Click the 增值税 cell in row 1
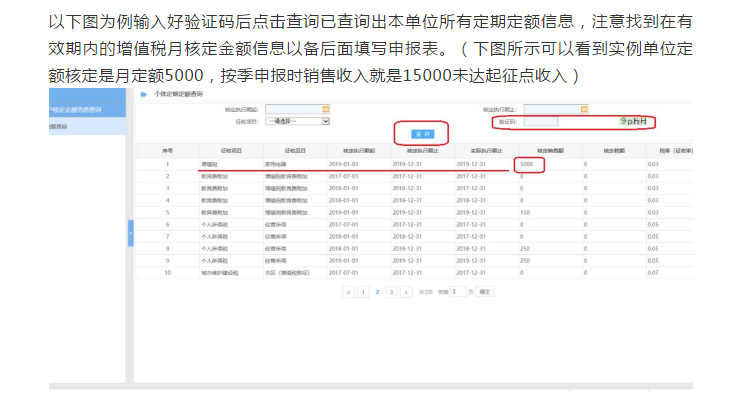Screen dimensions: 751x415 (209, 164)
